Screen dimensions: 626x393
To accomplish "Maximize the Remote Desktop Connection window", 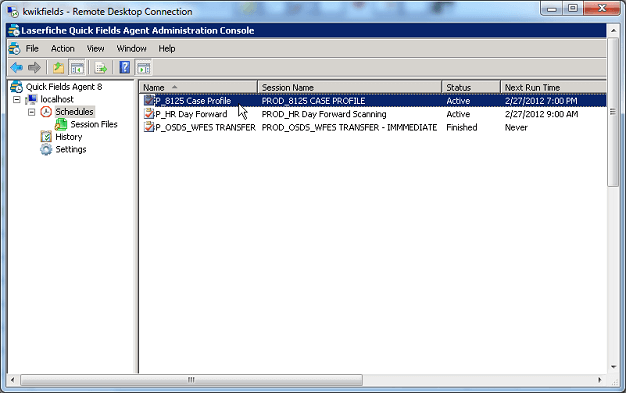I will (573, 8).
